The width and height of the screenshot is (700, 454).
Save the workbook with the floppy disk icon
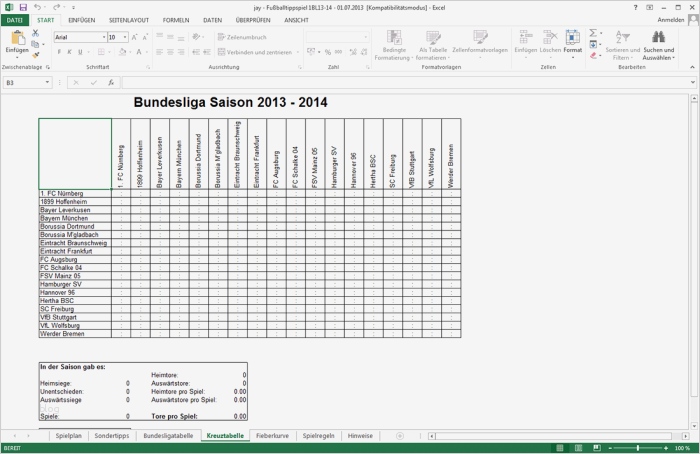pyautogui.click(x=23, y=8)
